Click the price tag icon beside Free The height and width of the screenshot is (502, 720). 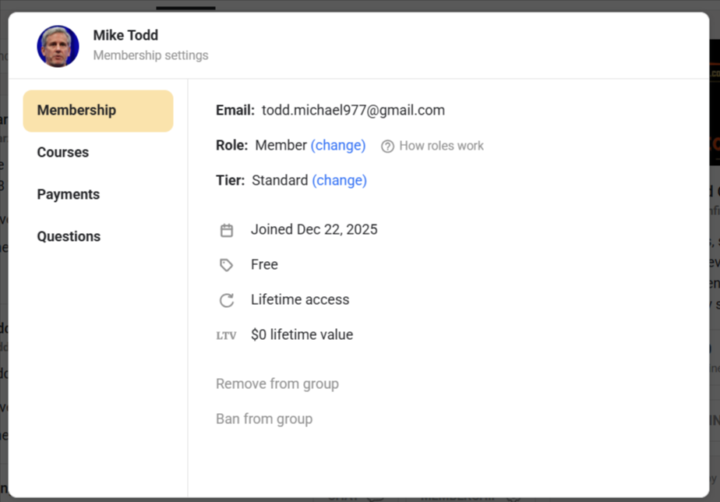click(227, 265)
